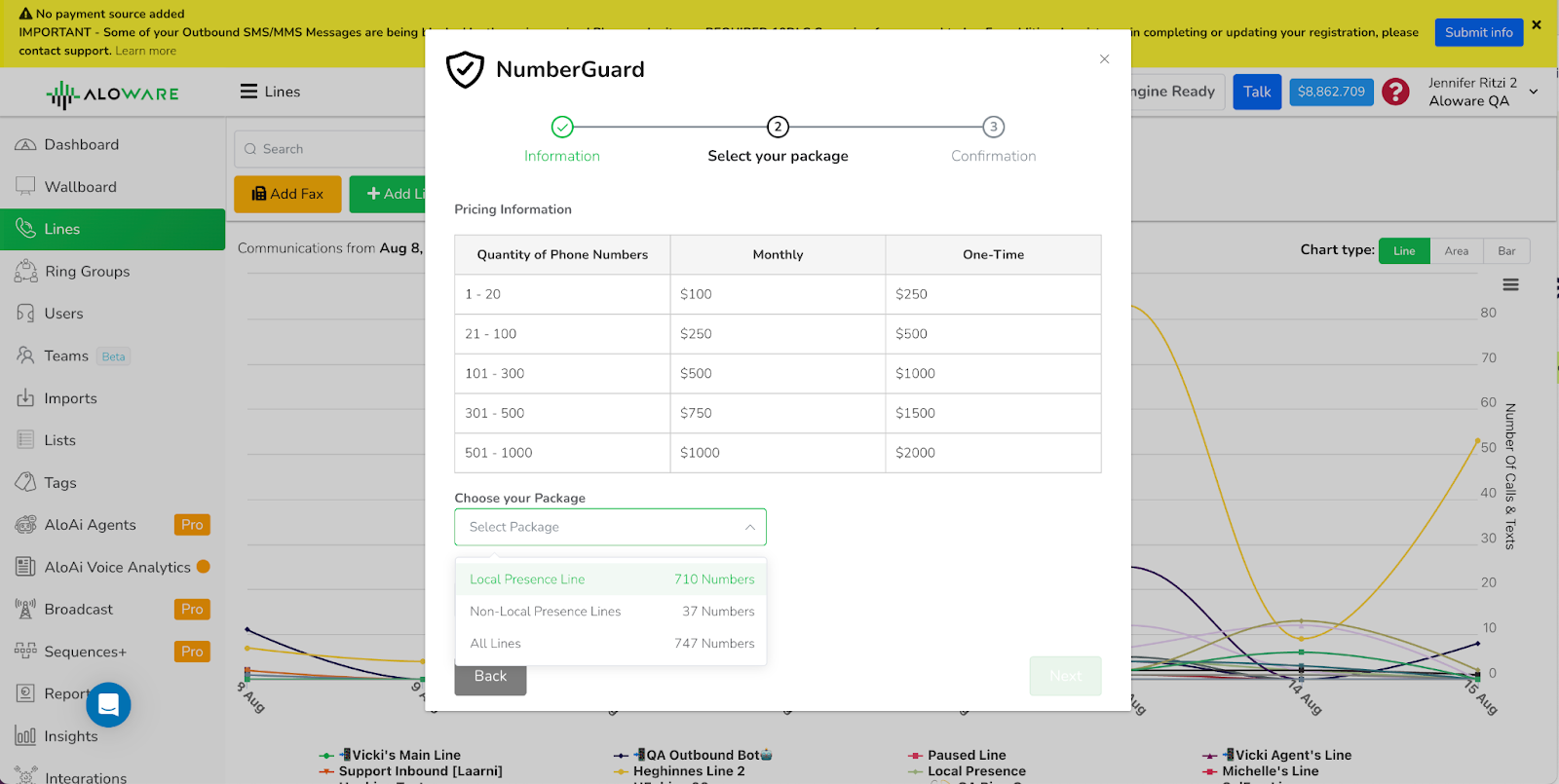The width and height of the screenshot is (1559, 784).
Task: Open the chart hamburger menu icon
Action: pos(1510,284)
